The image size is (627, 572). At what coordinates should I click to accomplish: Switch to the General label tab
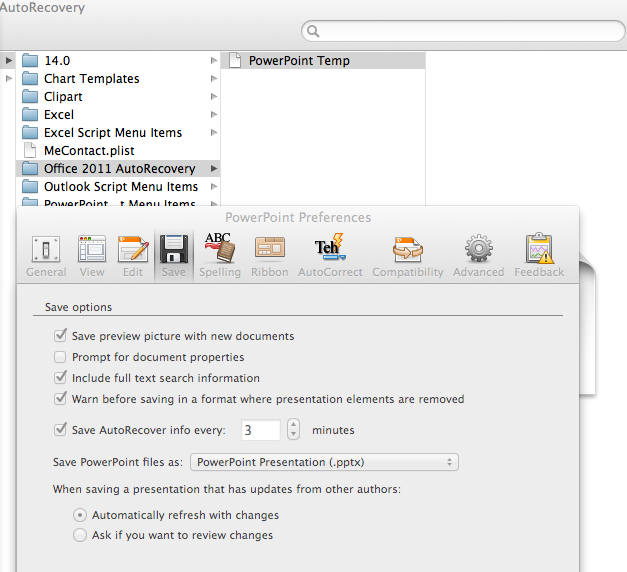click(x=46, y=272)
